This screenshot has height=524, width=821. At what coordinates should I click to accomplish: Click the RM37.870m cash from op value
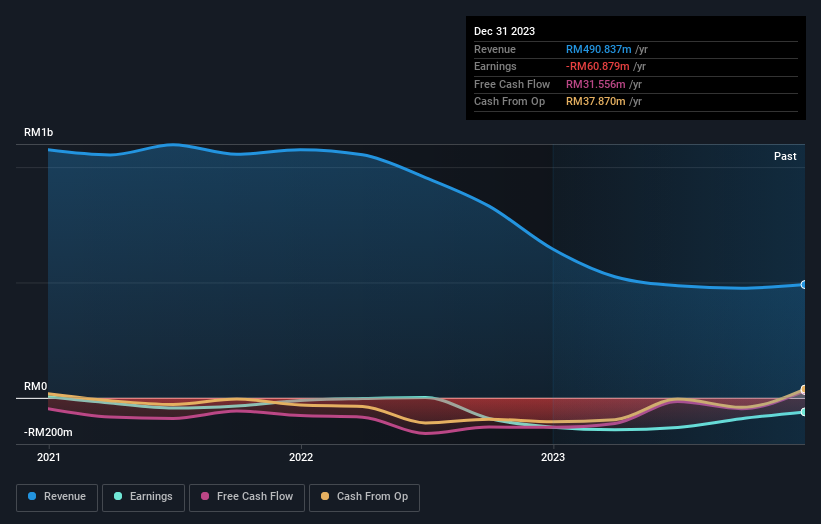[595, 102]
